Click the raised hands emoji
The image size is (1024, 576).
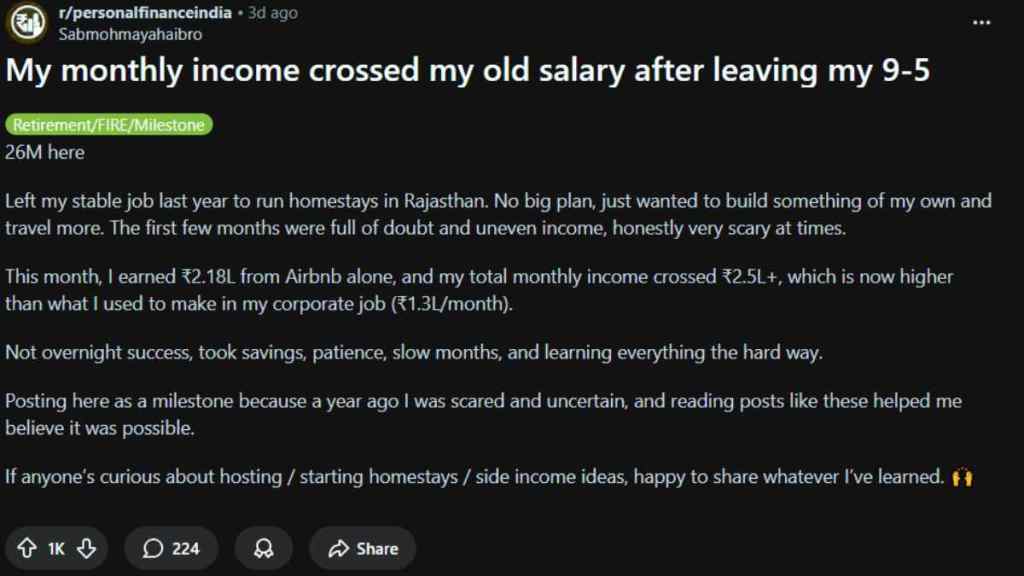963,477
